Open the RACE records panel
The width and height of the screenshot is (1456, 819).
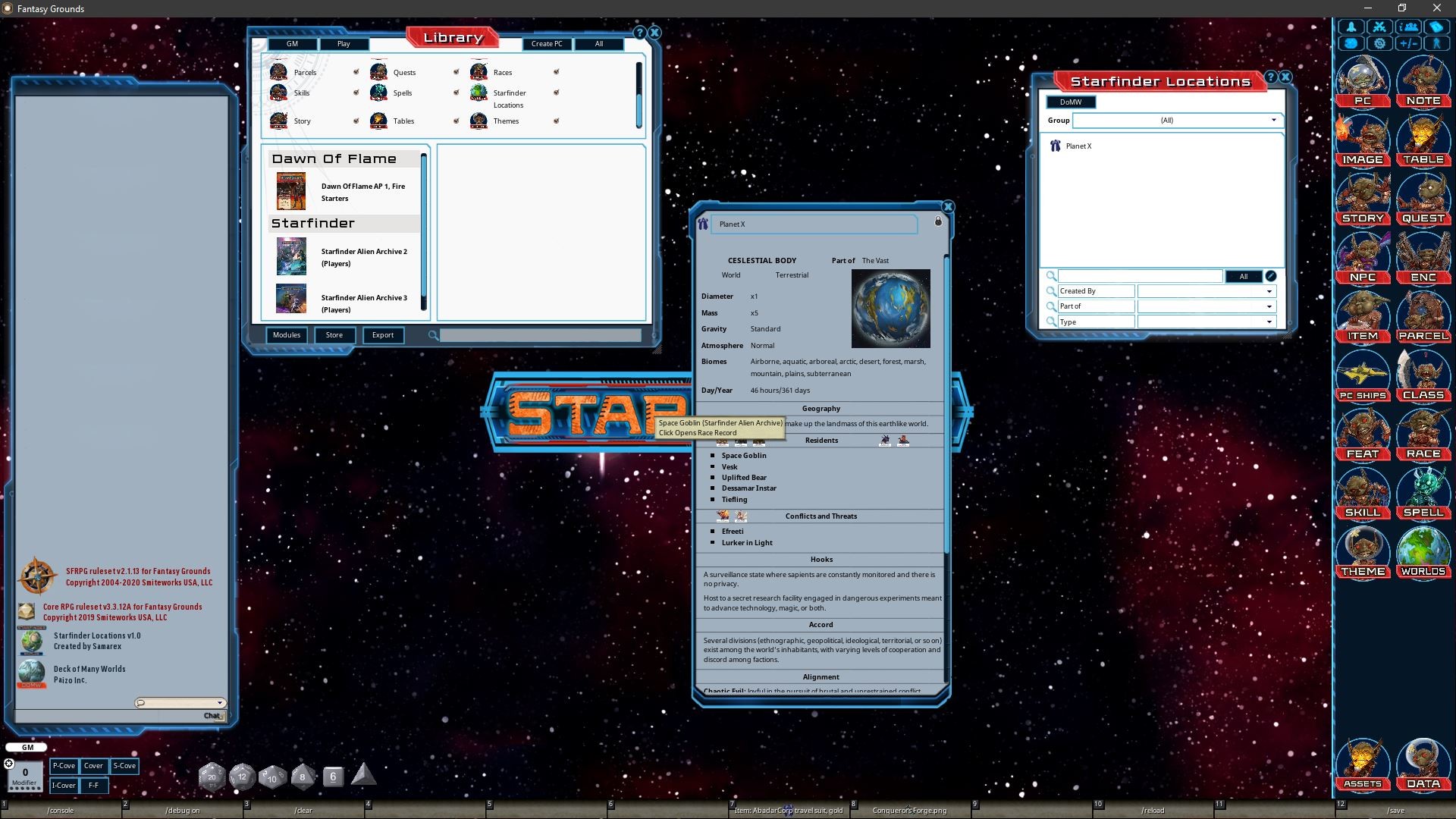coord(1423,433)
